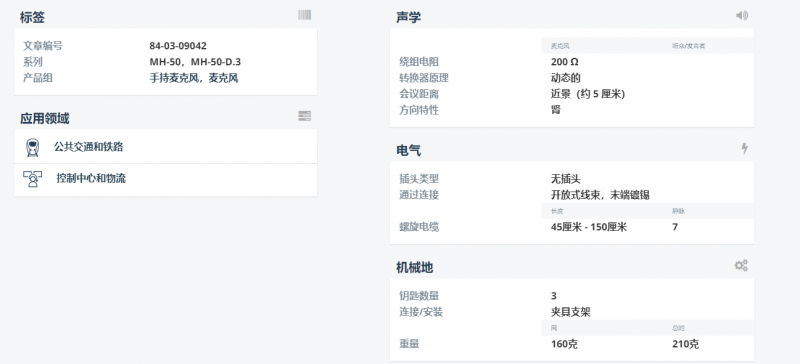This screenshot has width=800, height=364.
Task: Click the 长度 column header
Action: (557, 211)
